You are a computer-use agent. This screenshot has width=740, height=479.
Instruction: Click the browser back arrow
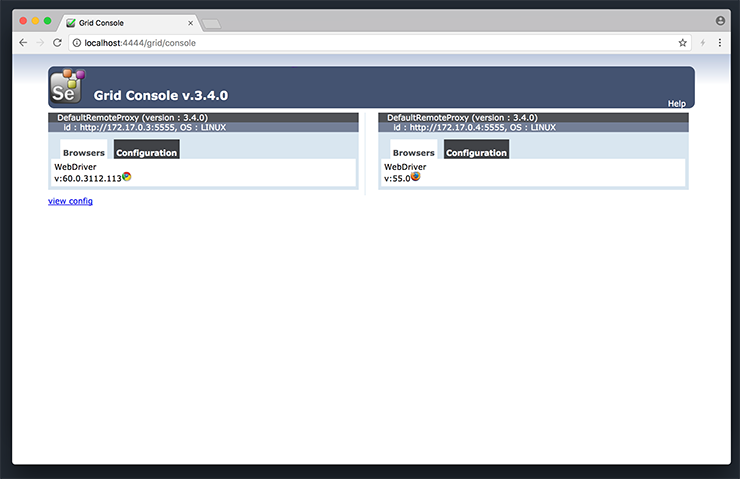pyautogui.click(x=23, y=43)
